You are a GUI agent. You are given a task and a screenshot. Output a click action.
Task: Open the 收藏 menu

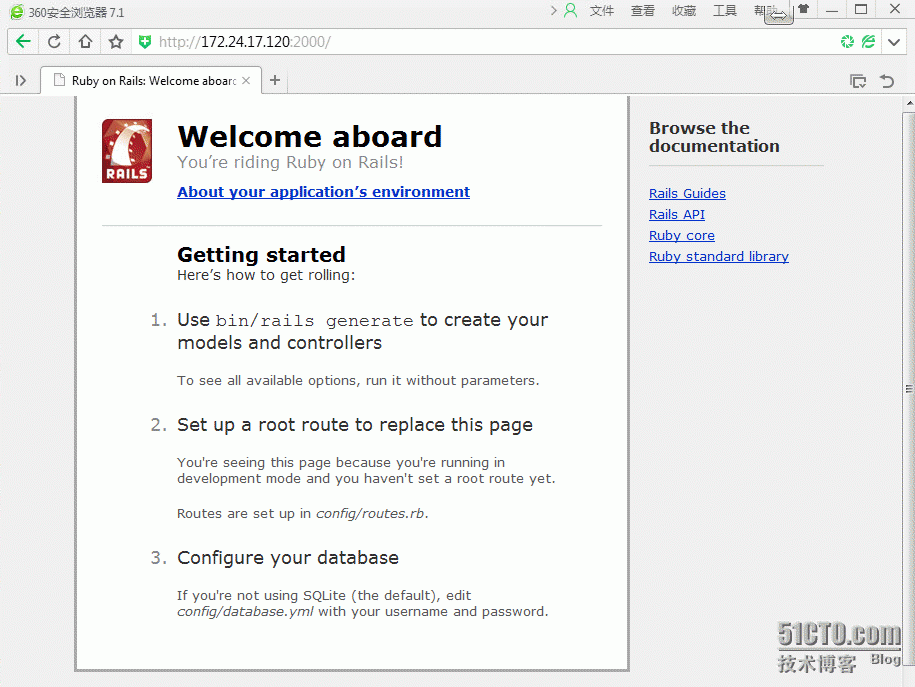(683, 11)
